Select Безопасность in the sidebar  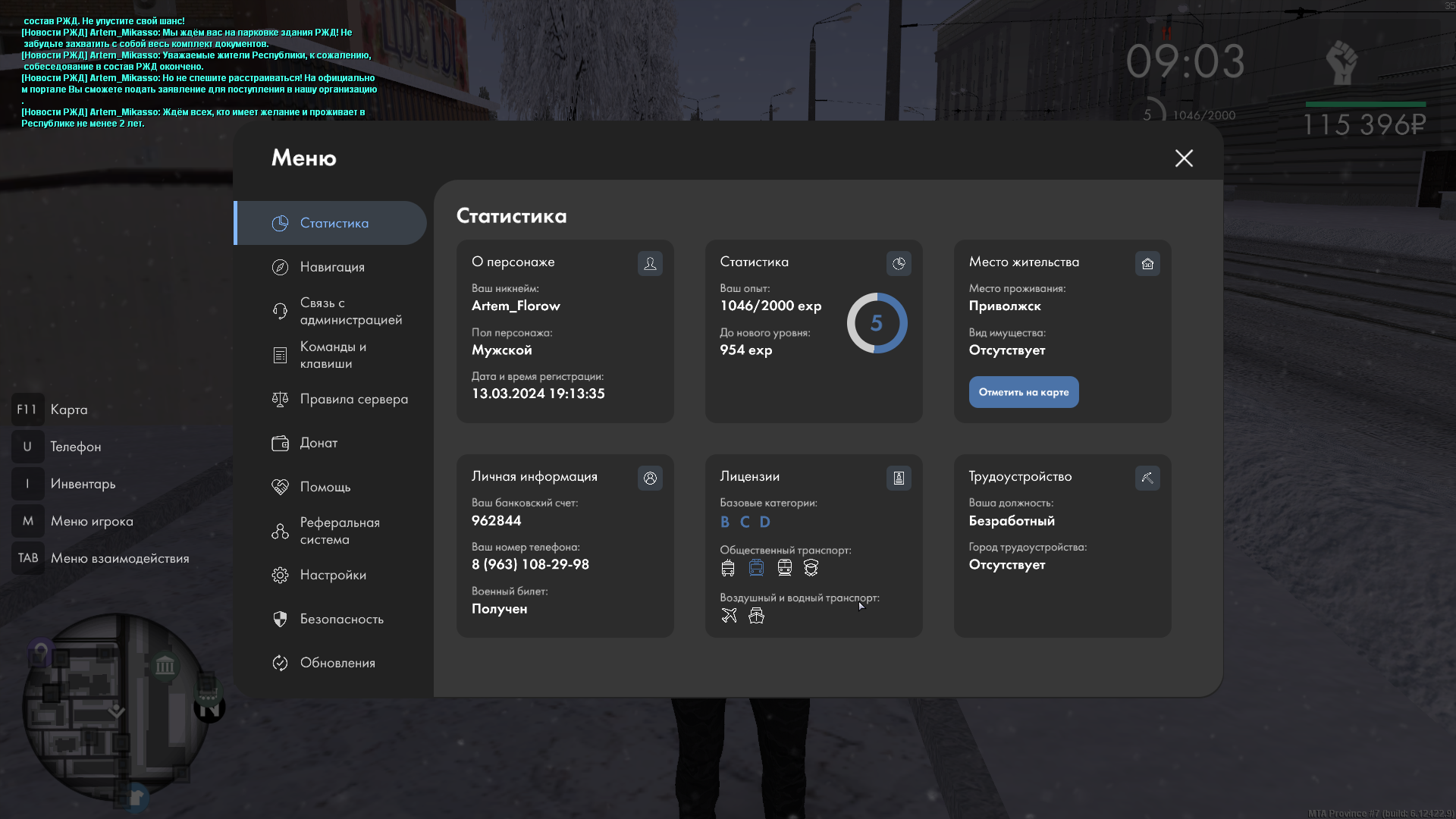tap(341, 619)
